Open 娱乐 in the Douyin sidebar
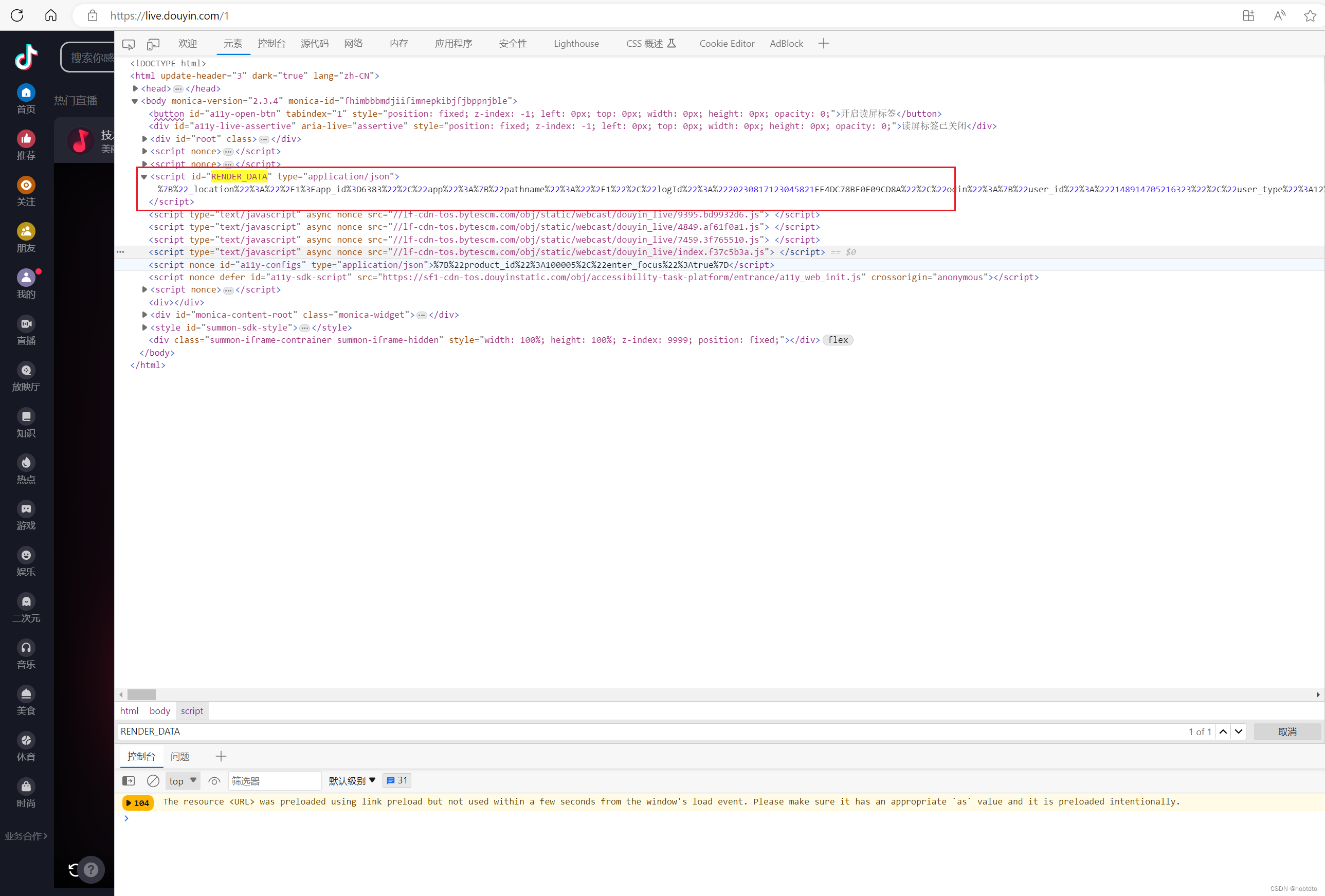 tap(26, 561)
